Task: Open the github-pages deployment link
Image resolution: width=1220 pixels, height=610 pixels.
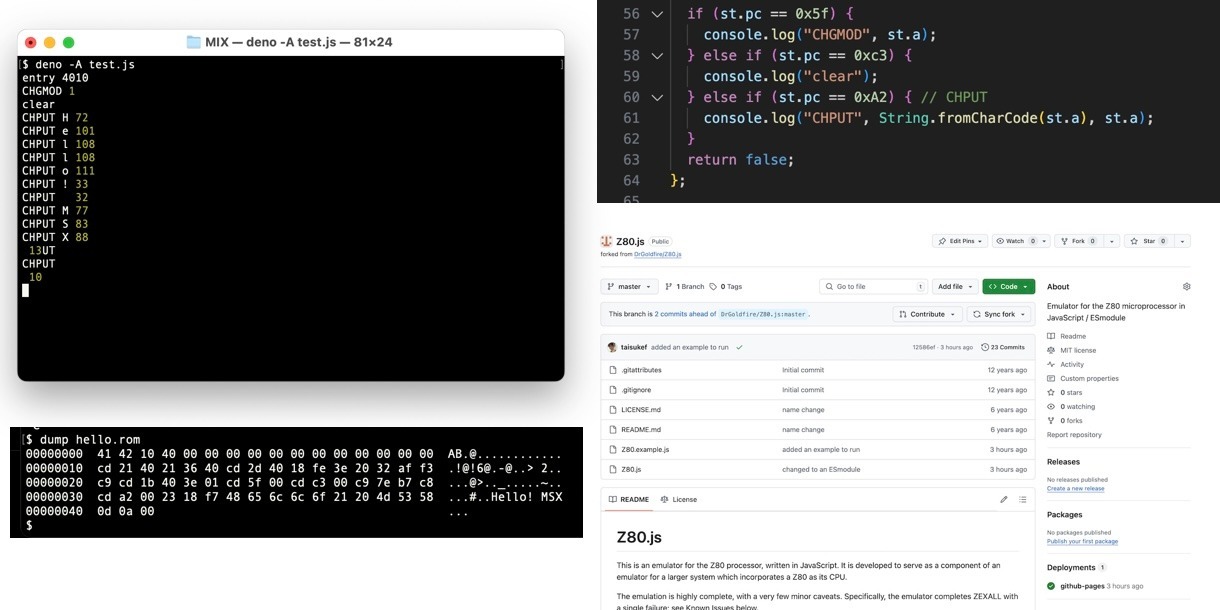Action: (x=1082, y=585)
